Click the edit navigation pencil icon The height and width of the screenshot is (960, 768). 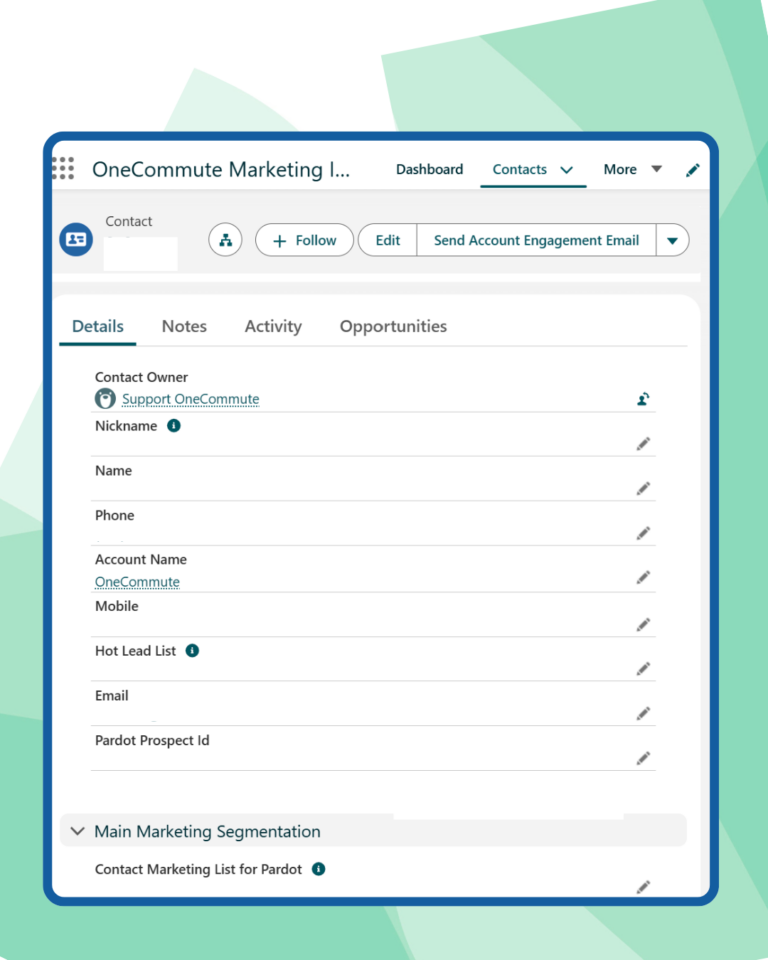(x=693, y=170)
